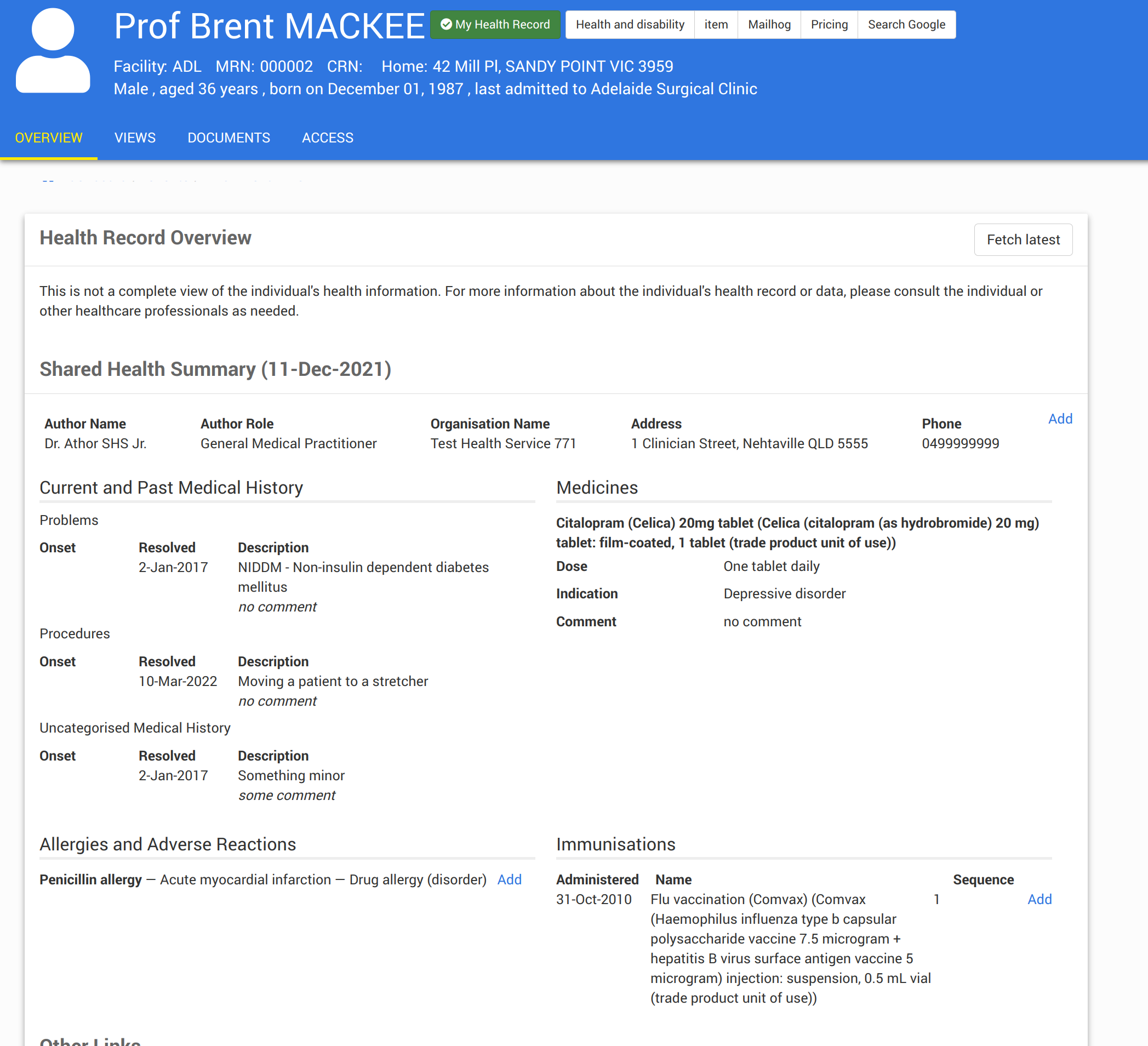
Task: Click the green My Health Record badge
Action: point(495,25)
